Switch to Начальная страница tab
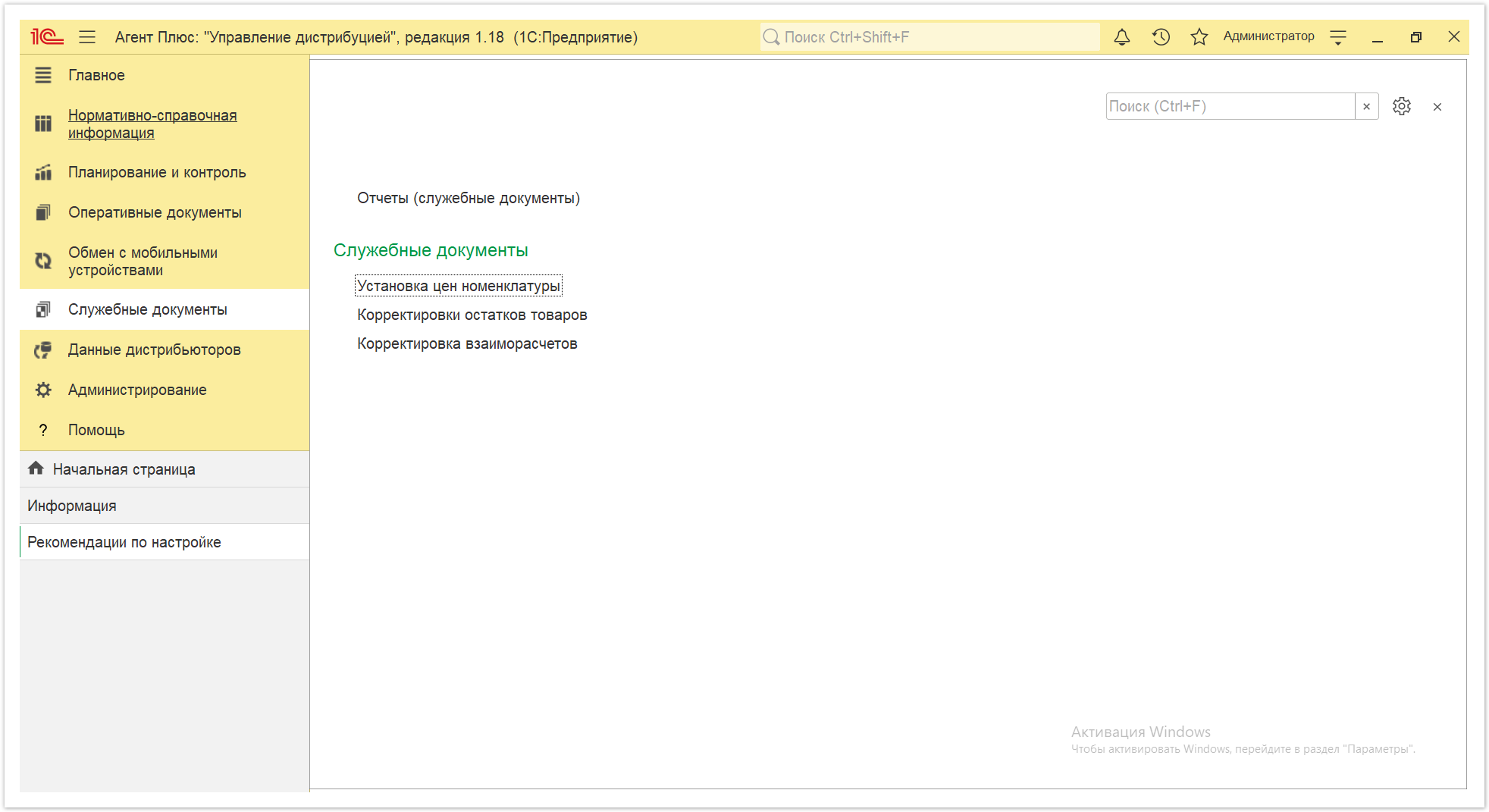1489x812 pixels. click(x=165, y=469)
